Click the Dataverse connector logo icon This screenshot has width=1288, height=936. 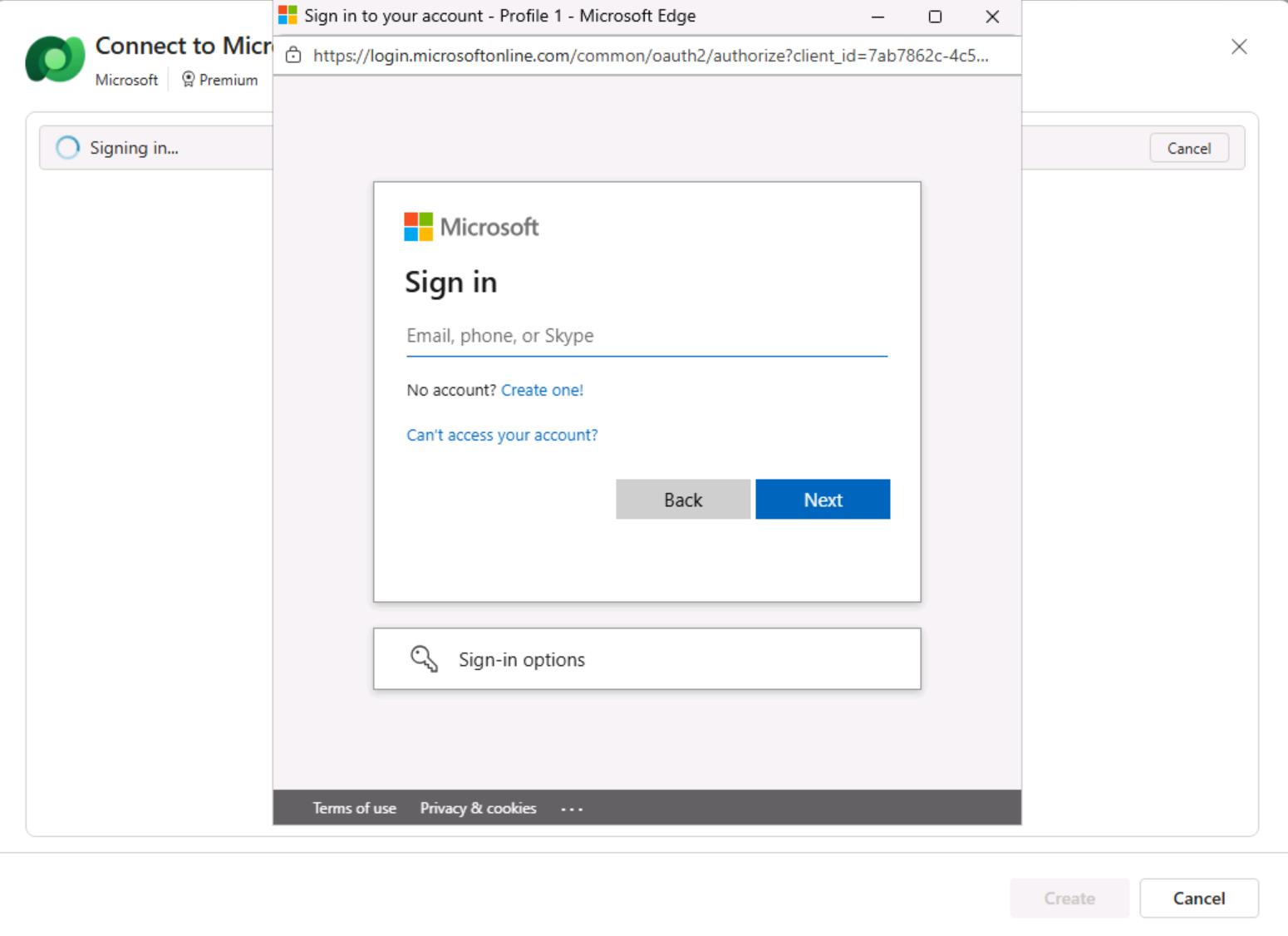55,59
